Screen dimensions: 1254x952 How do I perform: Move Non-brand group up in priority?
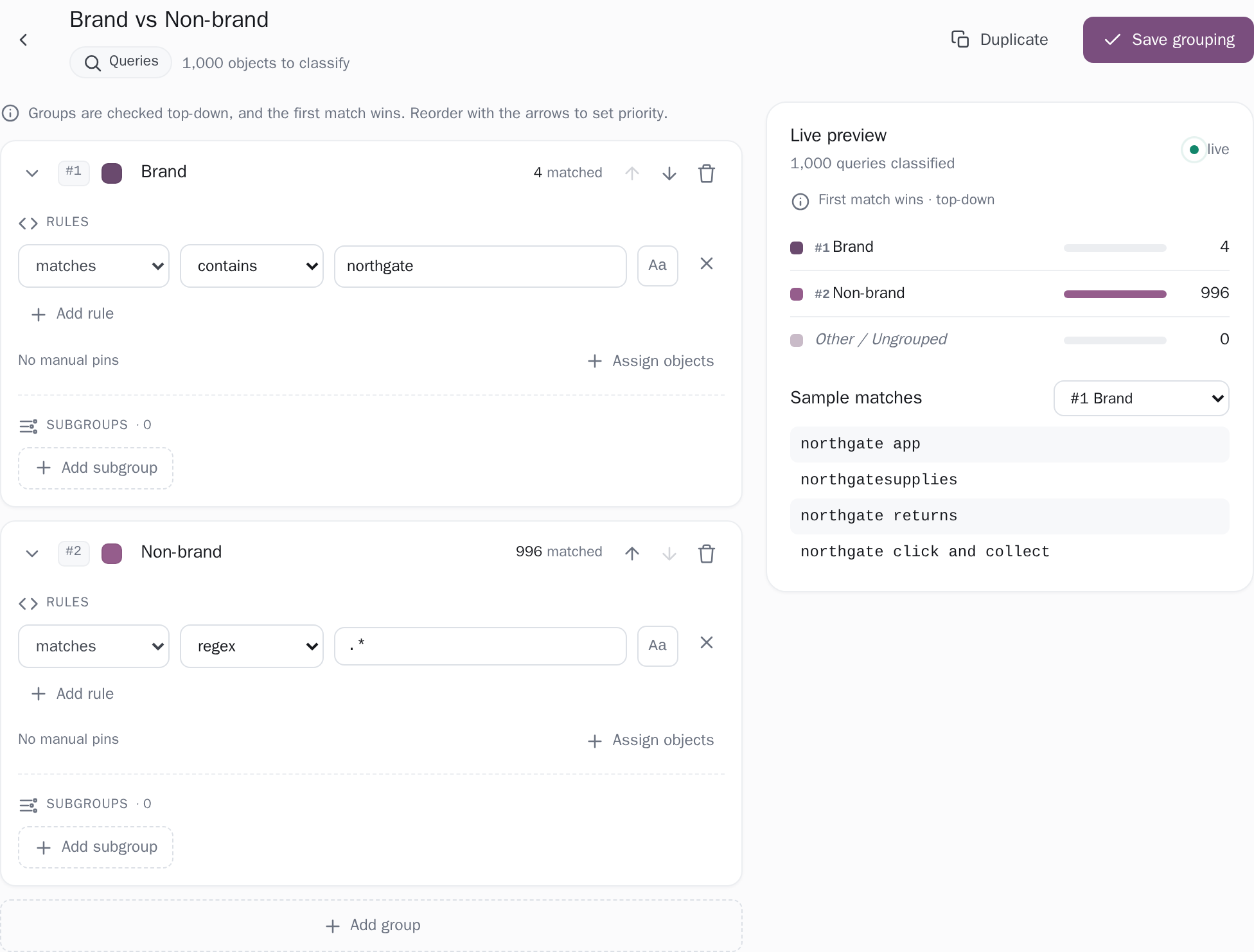(x=632, y=553)
